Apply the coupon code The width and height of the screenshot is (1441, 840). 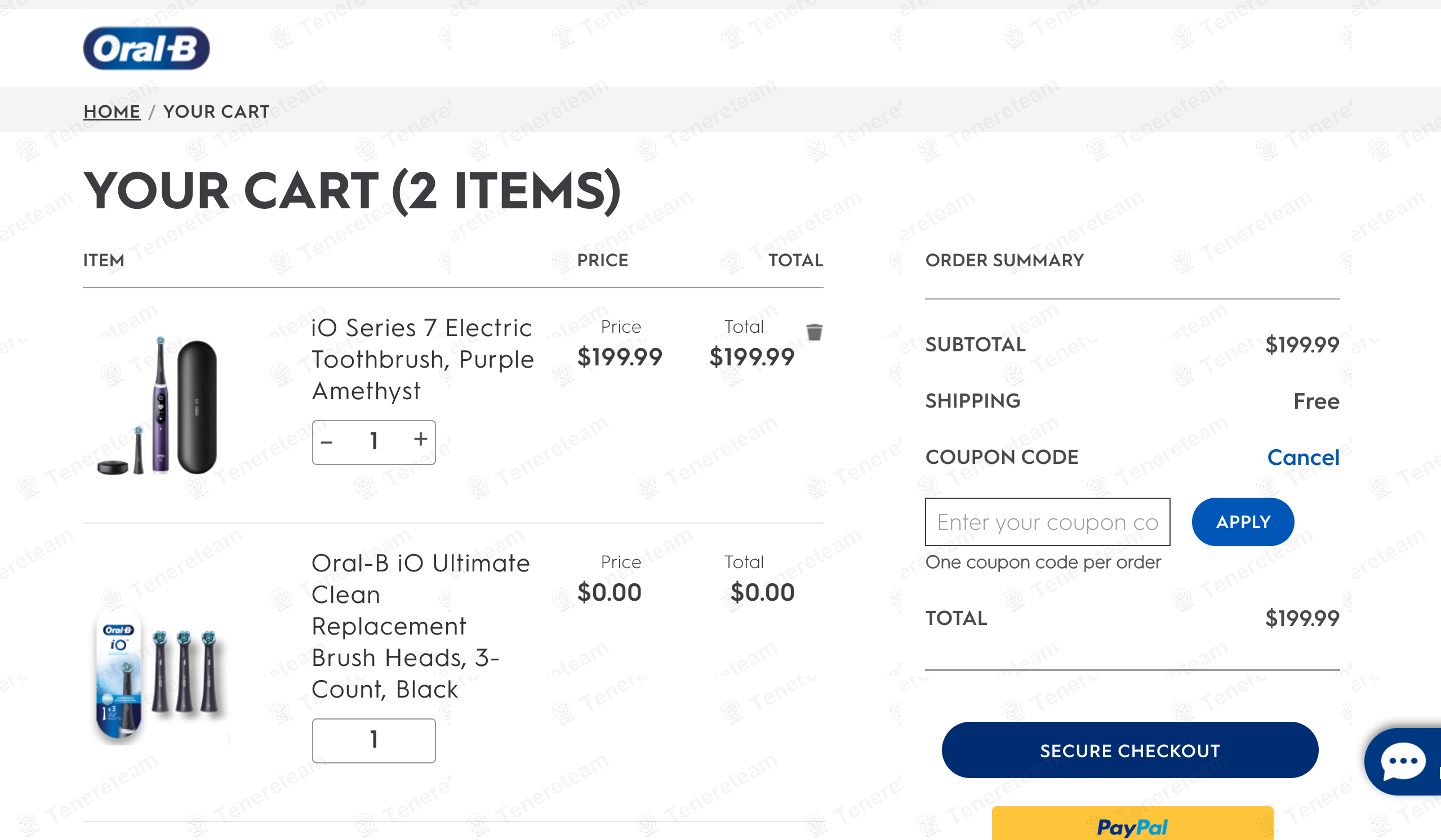pos(1243,522)
